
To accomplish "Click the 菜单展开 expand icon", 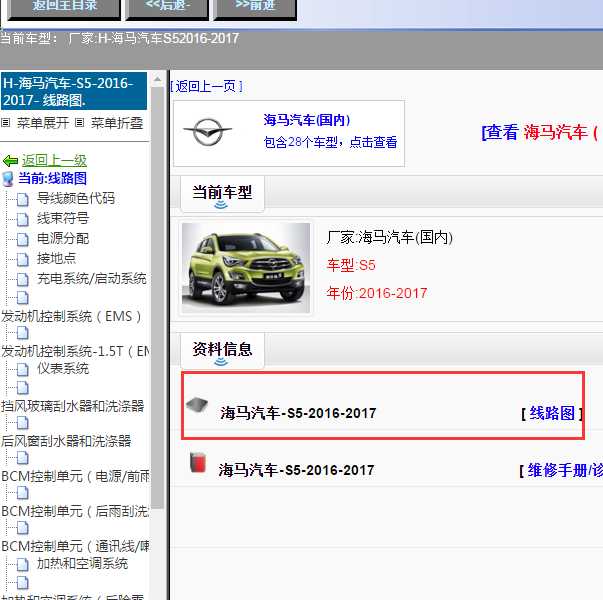I will coord(5,123).
